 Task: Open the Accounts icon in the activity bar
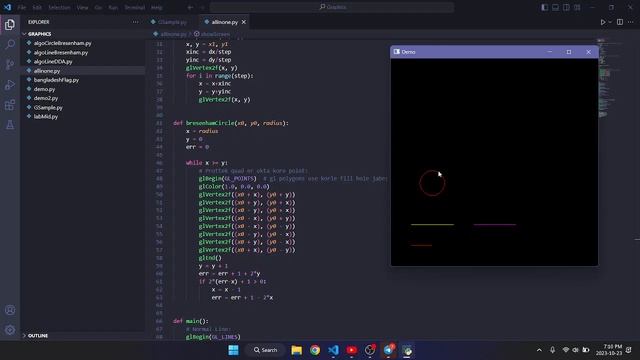(x=10, y=310)
